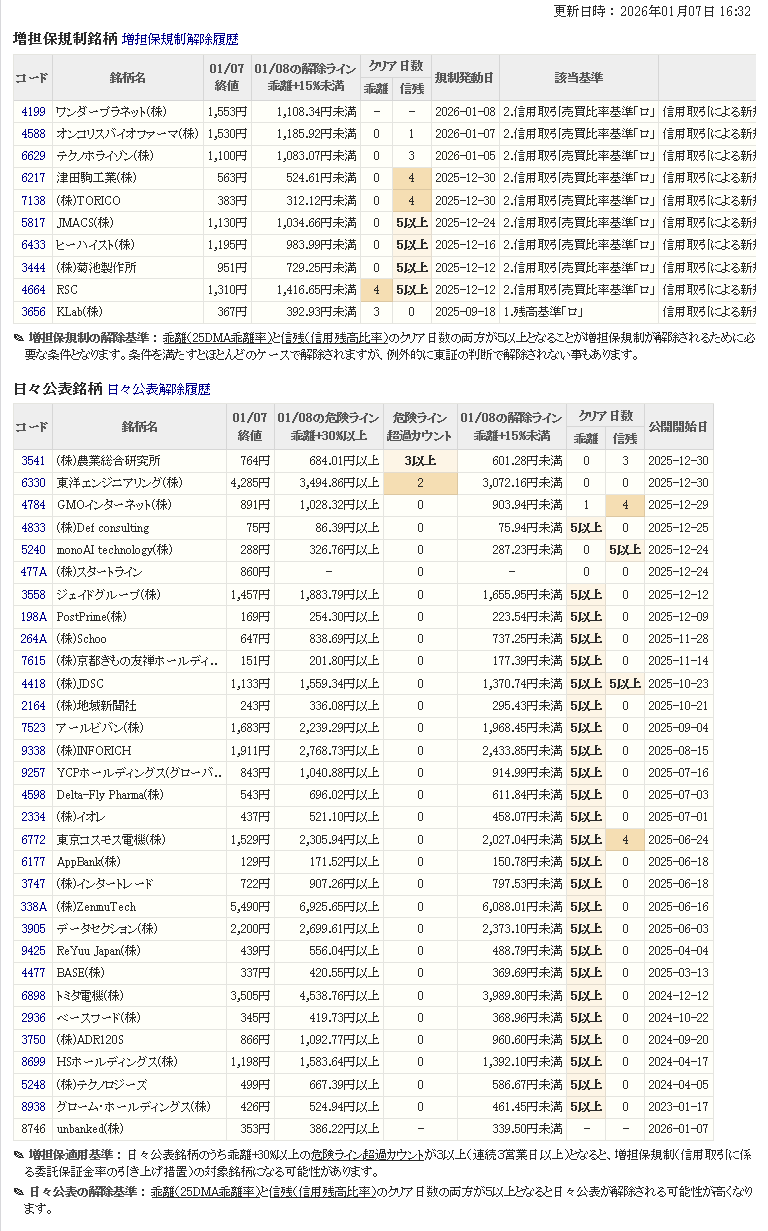Click stock code 4784 GMOインターネット
Image resolution: width=768 pixels, height=1231 pixels.
coord(33,505)
